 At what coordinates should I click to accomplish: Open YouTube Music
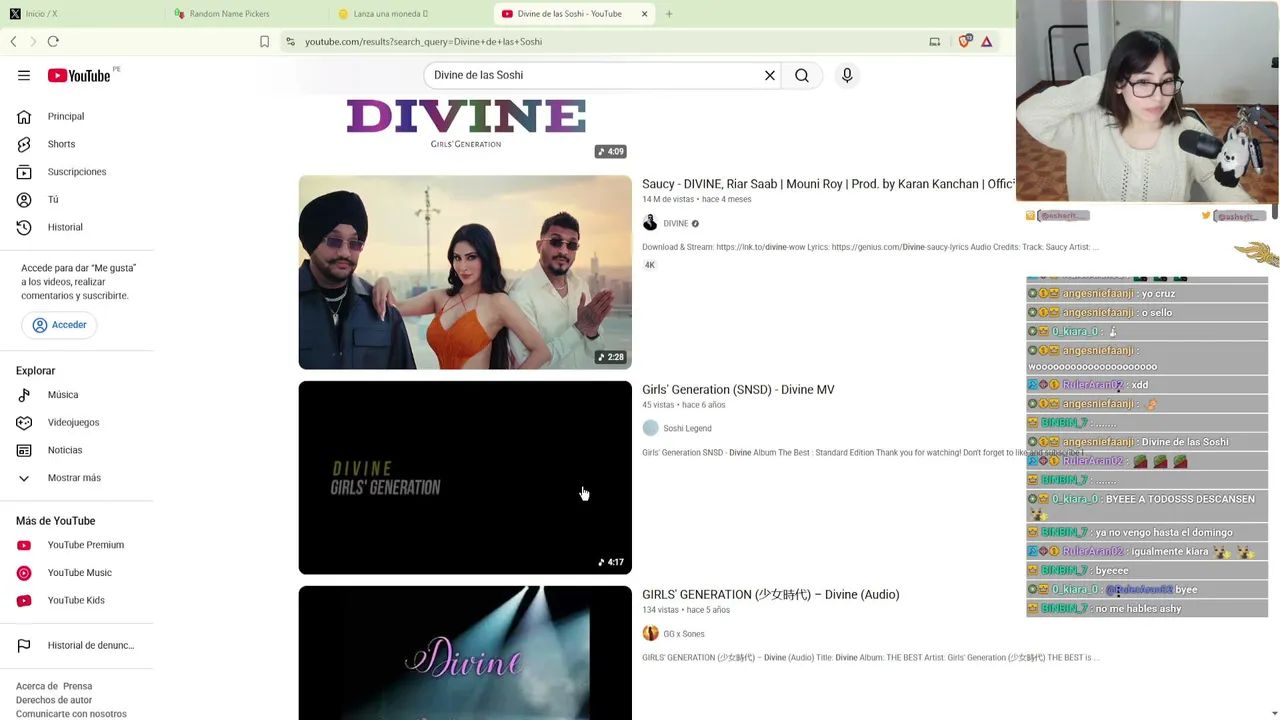point(80,573)
